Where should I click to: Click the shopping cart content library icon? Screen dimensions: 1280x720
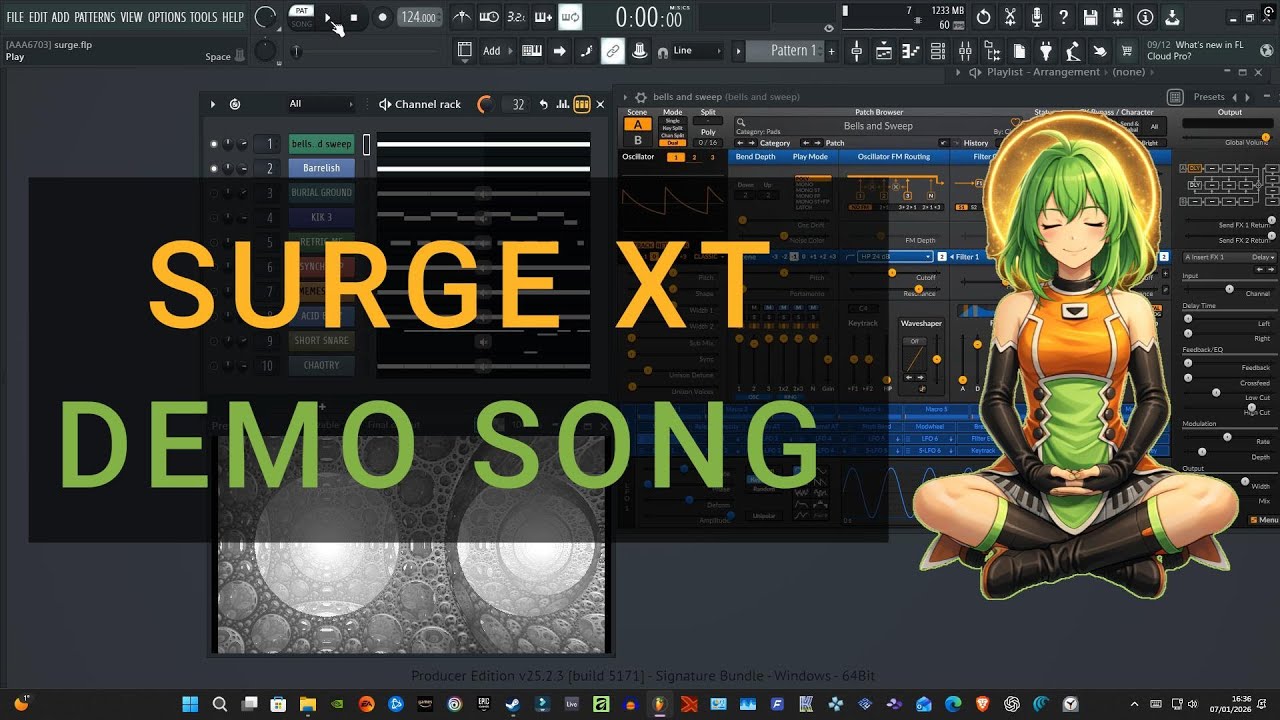(1127, 52)
